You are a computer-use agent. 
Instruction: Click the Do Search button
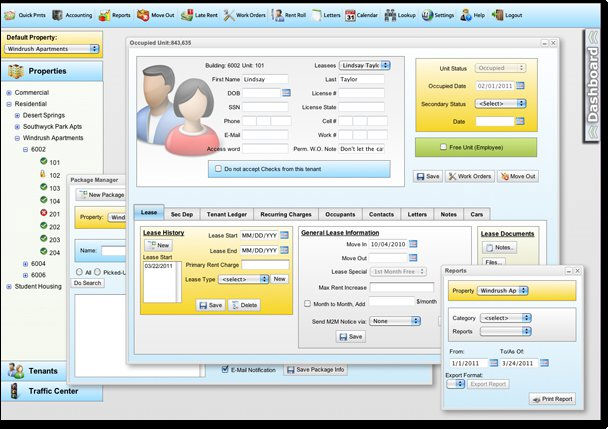click(87, 283)
